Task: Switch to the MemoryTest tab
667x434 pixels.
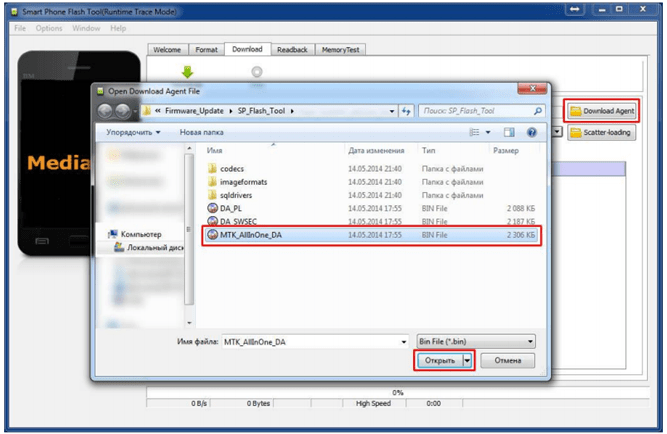Action: pyautogui.click(x=342, y=49)
